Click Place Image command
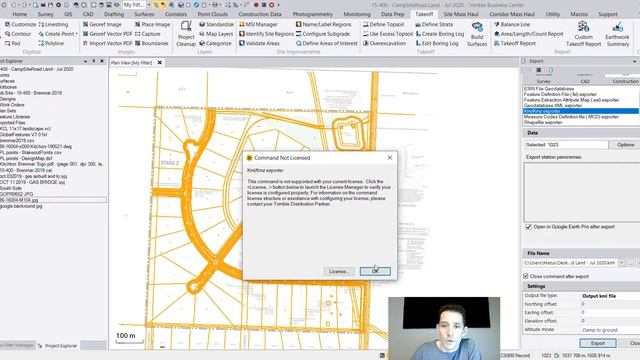This screenshot has width=640, height=360. (x=152, y=24)
